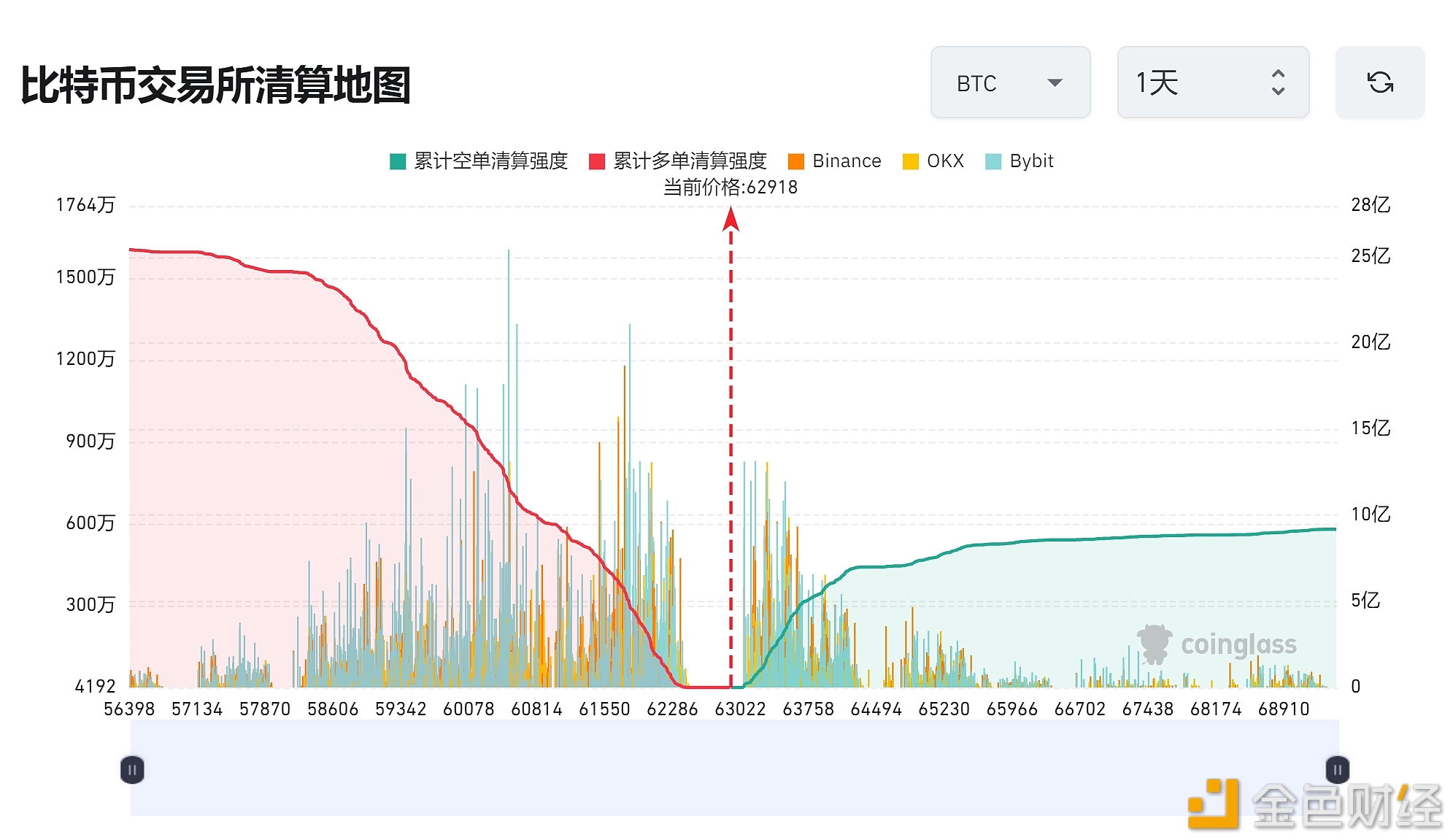The width and height of the screenshot is (1453, 840).
Task: Grab the left zoom slider handle
Action: tap(132, 770)
